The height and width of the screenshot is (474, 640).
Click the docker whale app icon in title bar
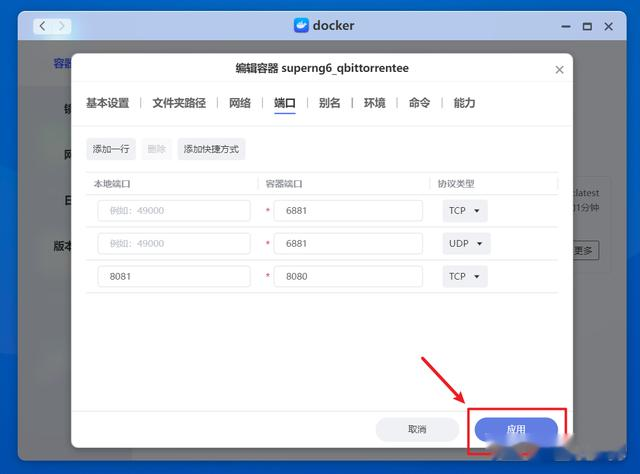click(x=301, y=25)
